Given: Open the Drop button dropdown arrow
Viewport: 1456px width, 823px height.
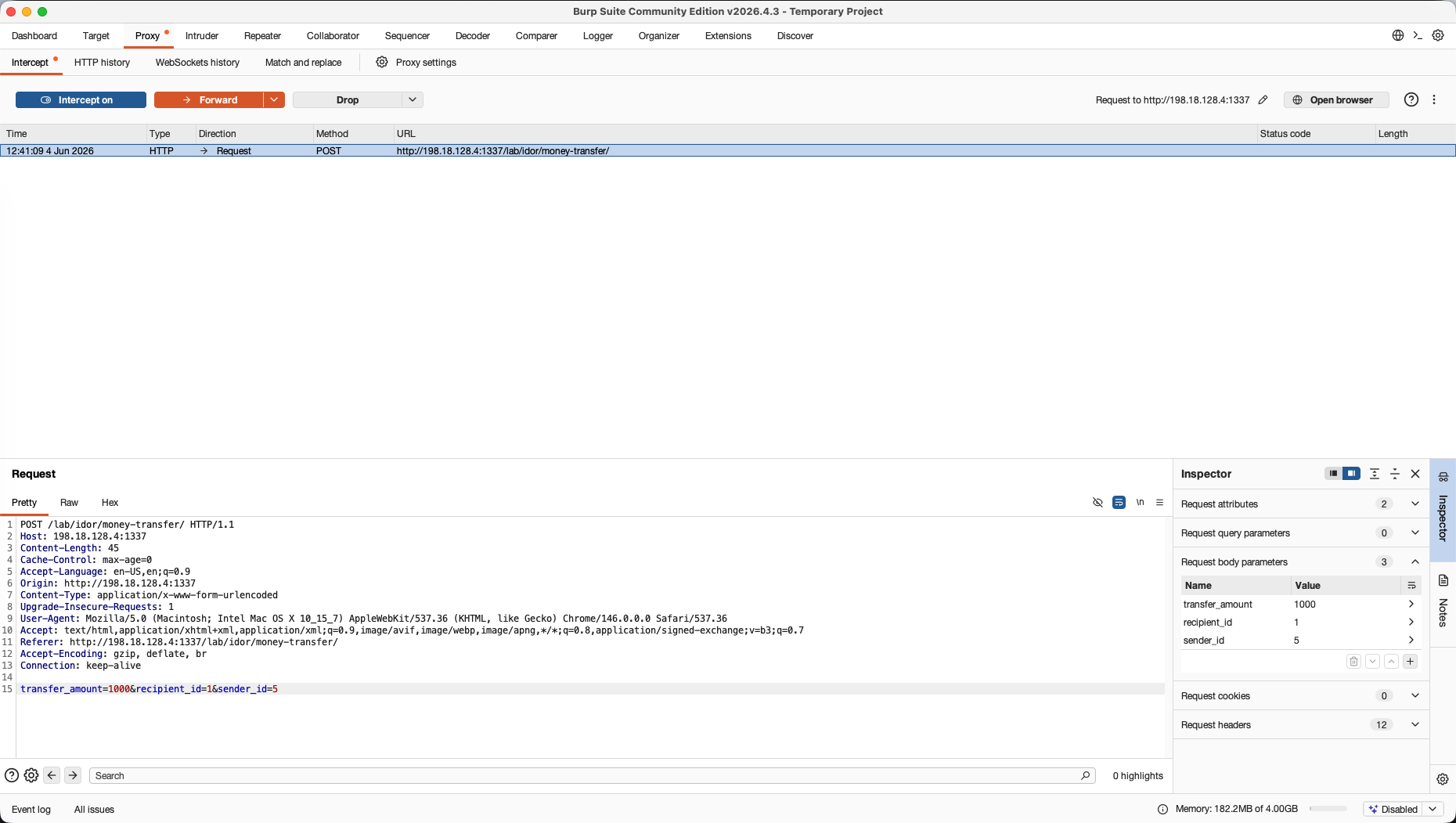Looking at the screenshot, I should click(x=413, y=100).
